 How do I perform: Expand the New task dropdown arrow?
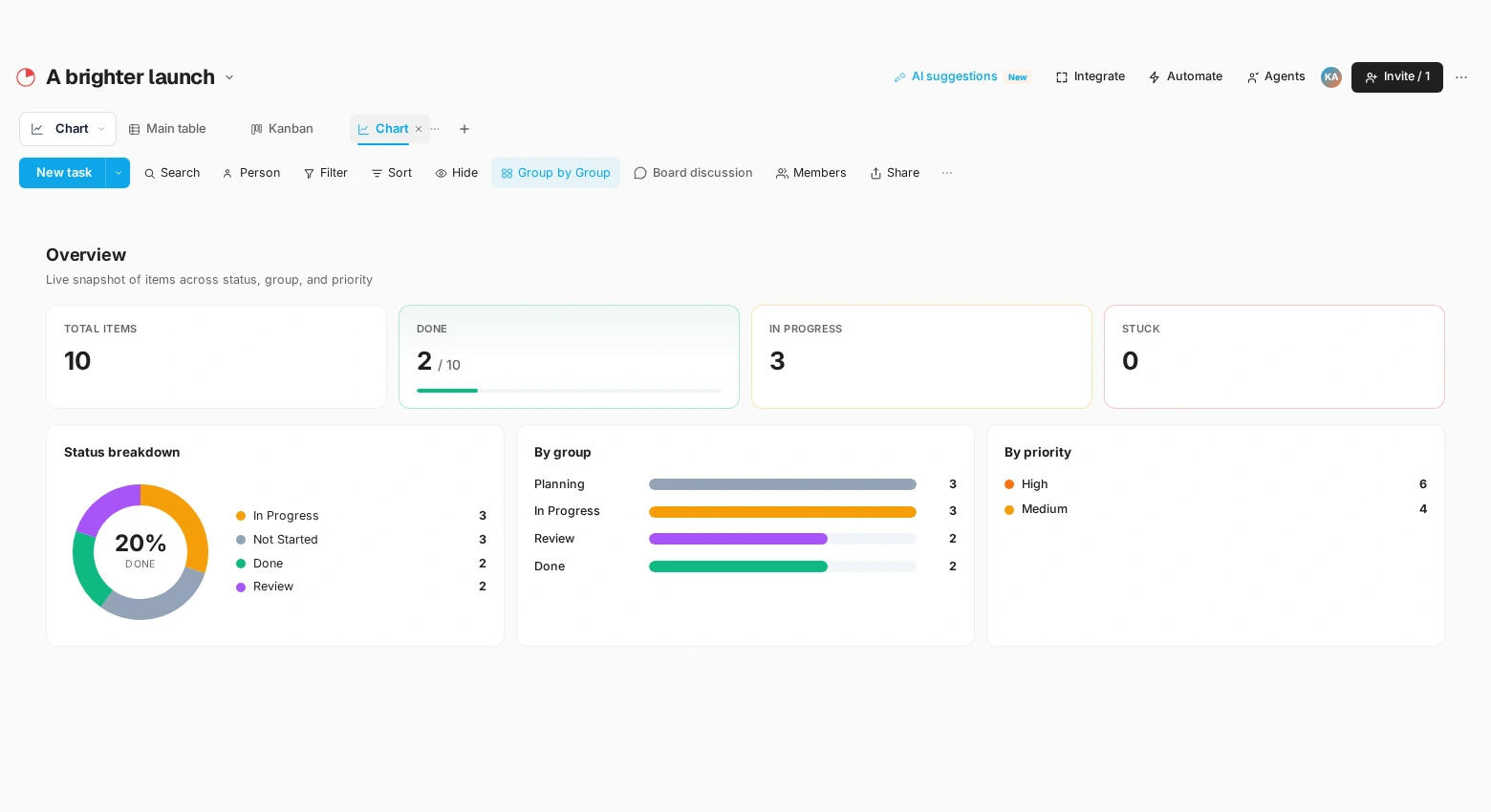(118, 173)
